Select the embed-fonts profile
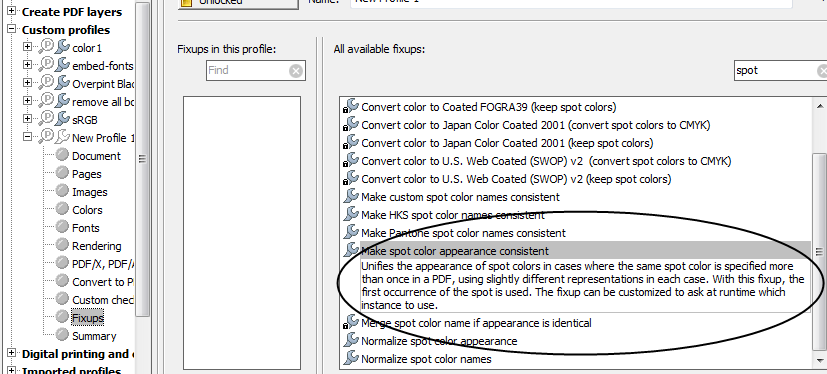The width and height of the screenshot is (827, 374). click(x=102, y=66)
